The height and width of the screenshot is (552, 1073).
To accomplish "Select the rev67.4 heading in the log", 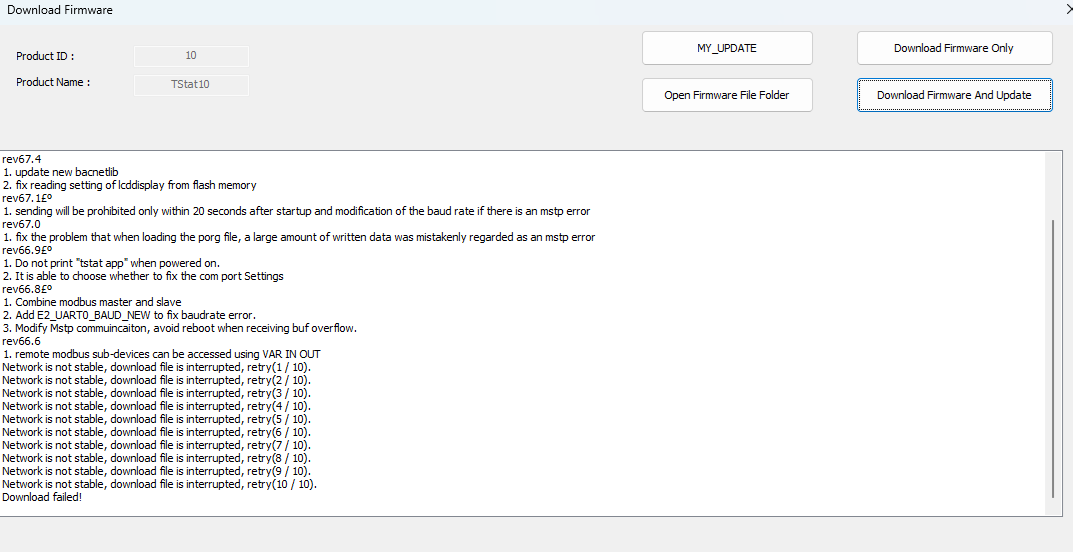I will [22, 159].
